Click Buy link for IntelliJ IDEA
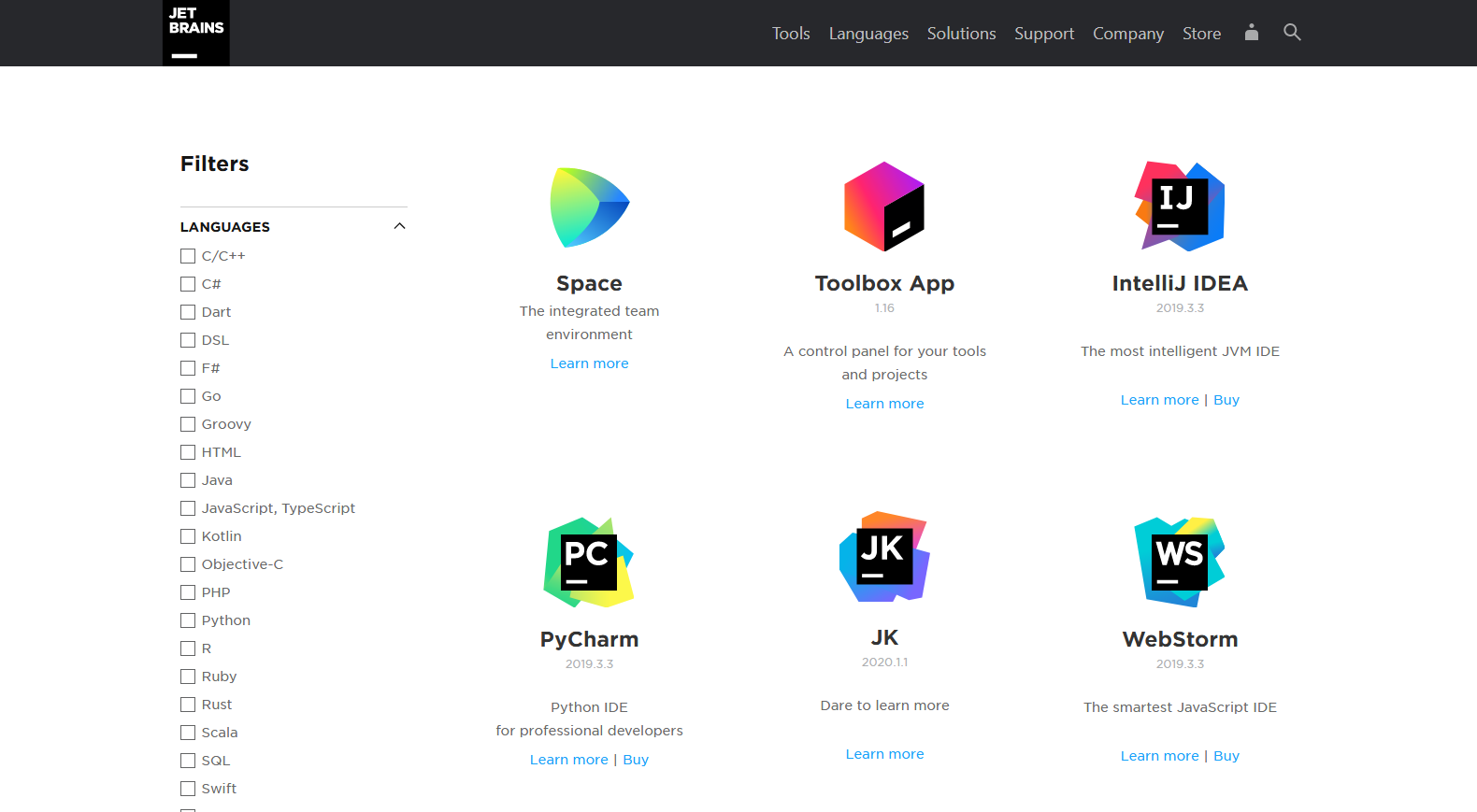This screenshot has width=1477, height=812. tap(1226, 400)
